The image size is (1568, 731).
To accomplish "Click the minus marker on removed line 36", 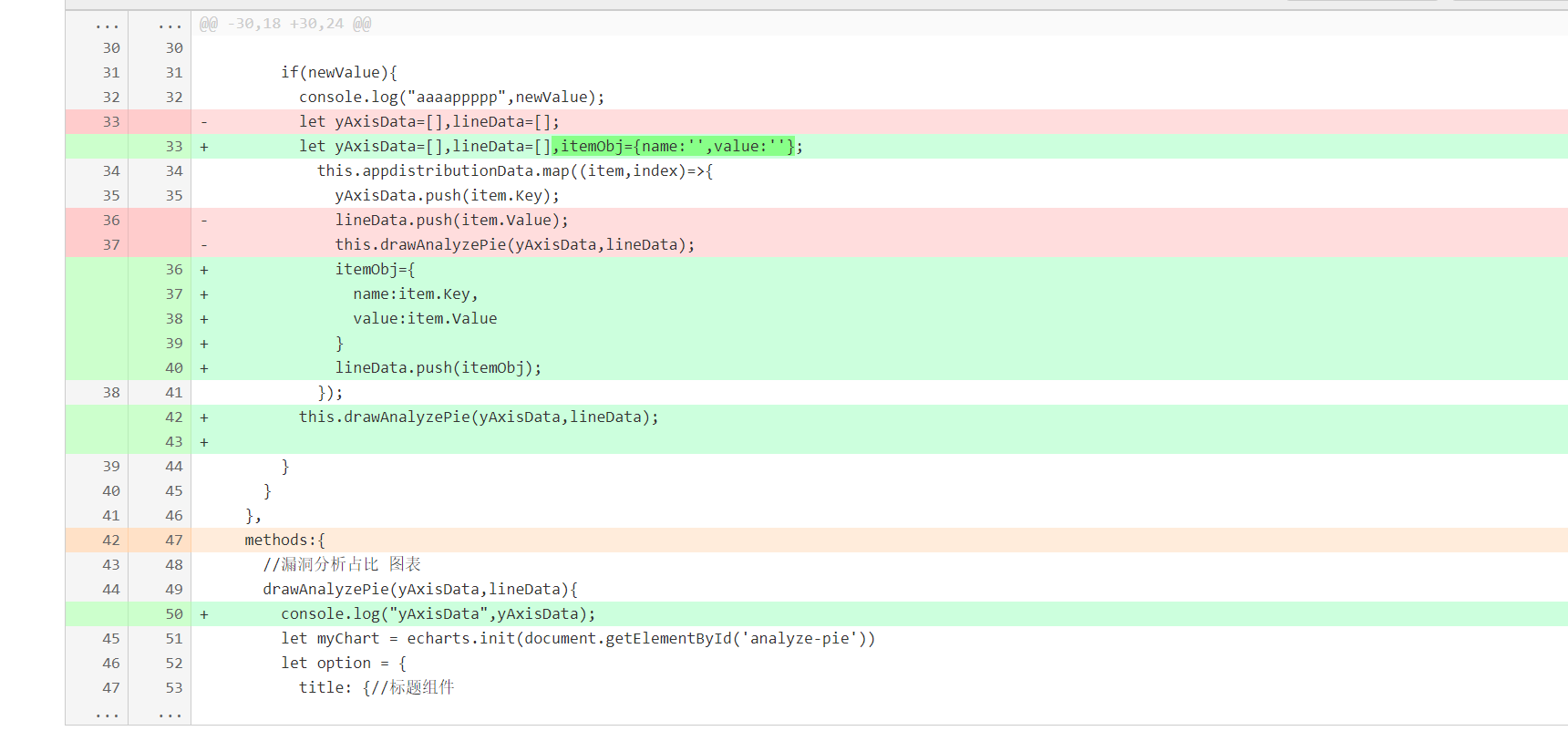I will click(x=204, y=220).
